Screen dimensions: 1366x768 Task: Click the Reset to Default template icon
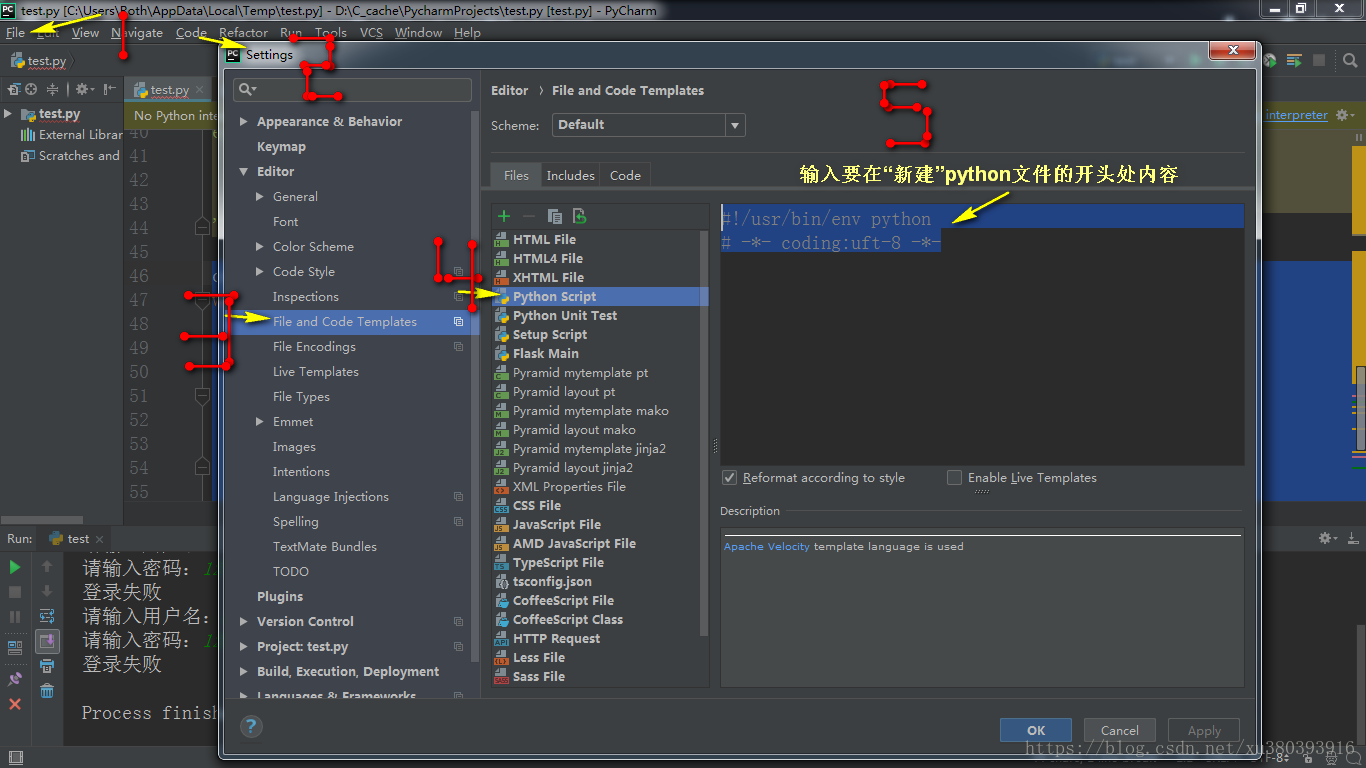[579, 216]
